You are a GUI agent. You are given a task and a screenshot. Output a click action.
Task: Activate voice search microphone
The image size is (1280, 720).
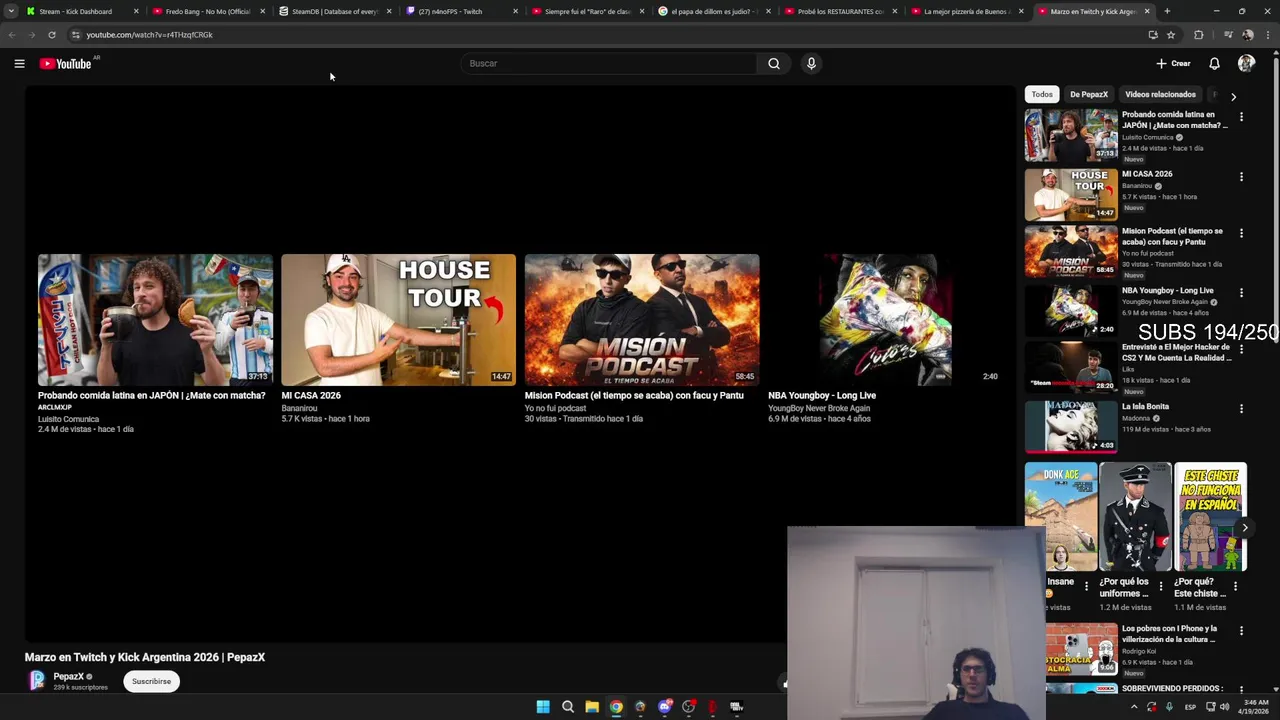pyautogui.click(x=811, y=64)
